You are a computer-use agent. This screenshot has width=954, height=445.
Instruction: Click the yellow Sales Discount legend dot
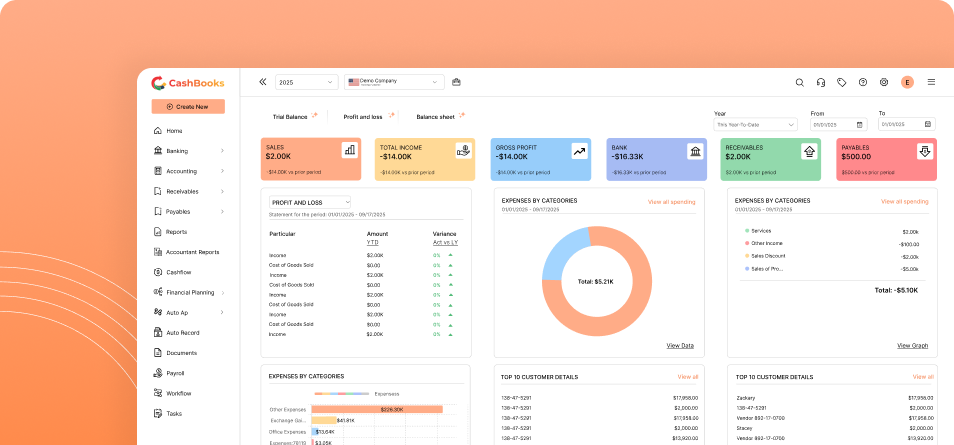tap(747, 256)
